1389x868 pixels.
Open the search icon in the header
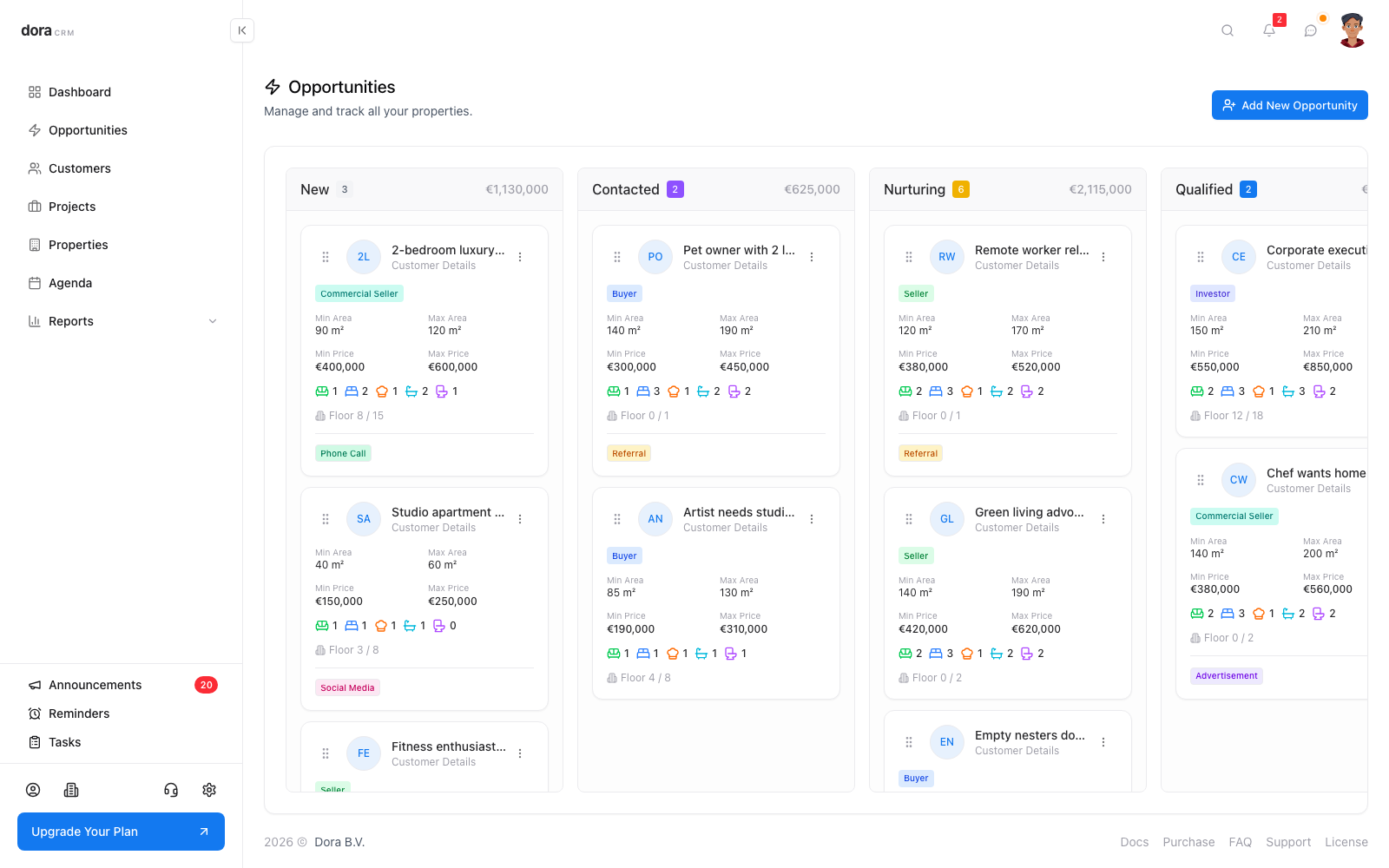click(x=1228, y=30)
